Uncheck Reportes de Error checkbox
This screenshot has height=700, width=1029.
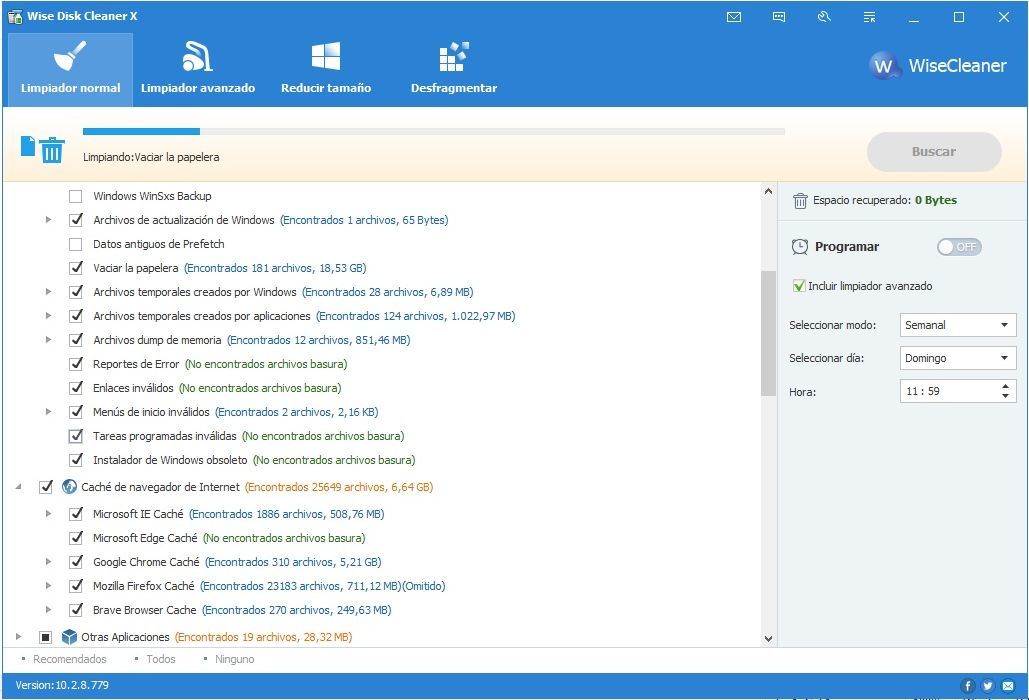tap(76, 363)
